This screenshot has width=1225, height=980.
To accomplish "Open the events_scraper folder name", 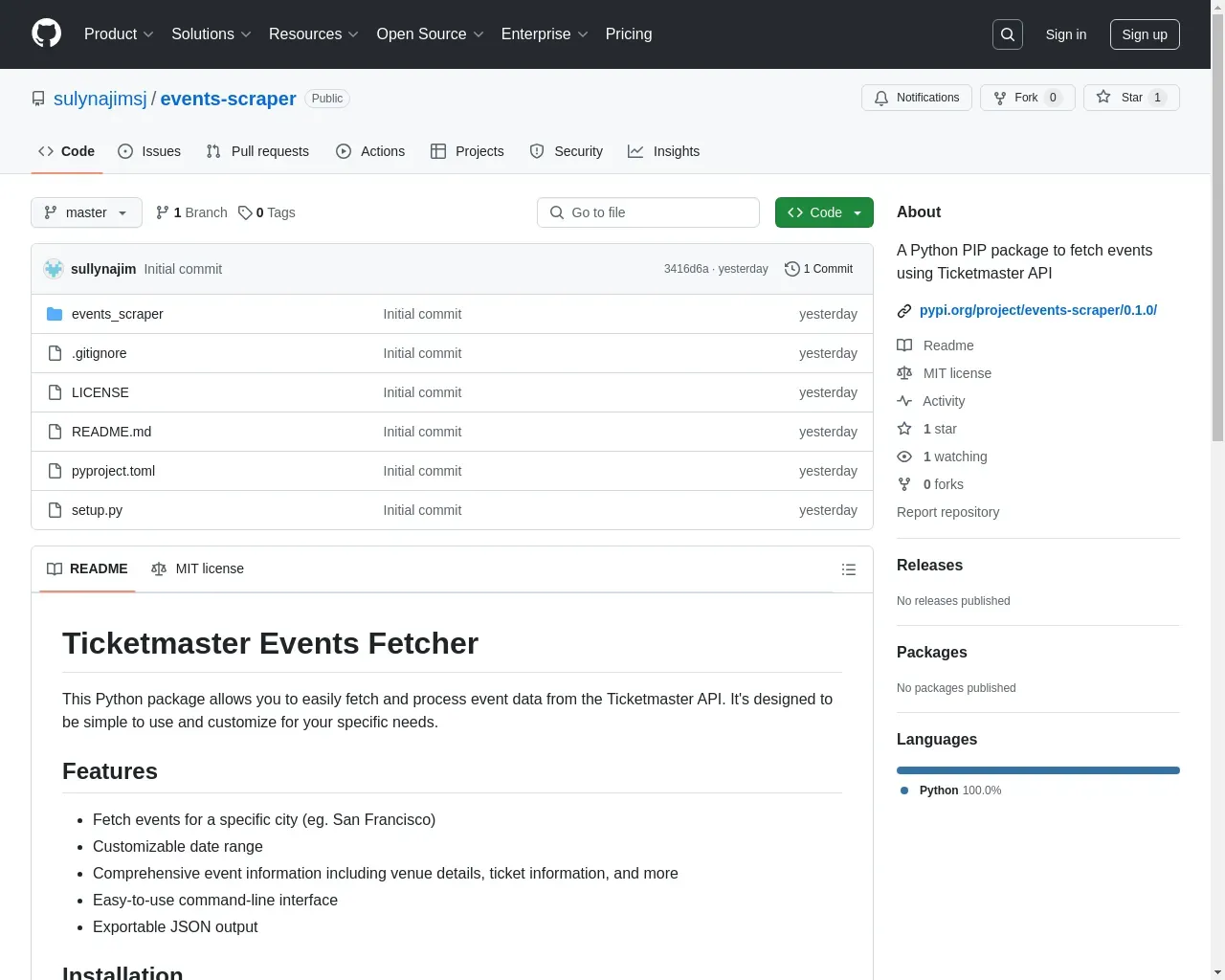I will point(118,314).
